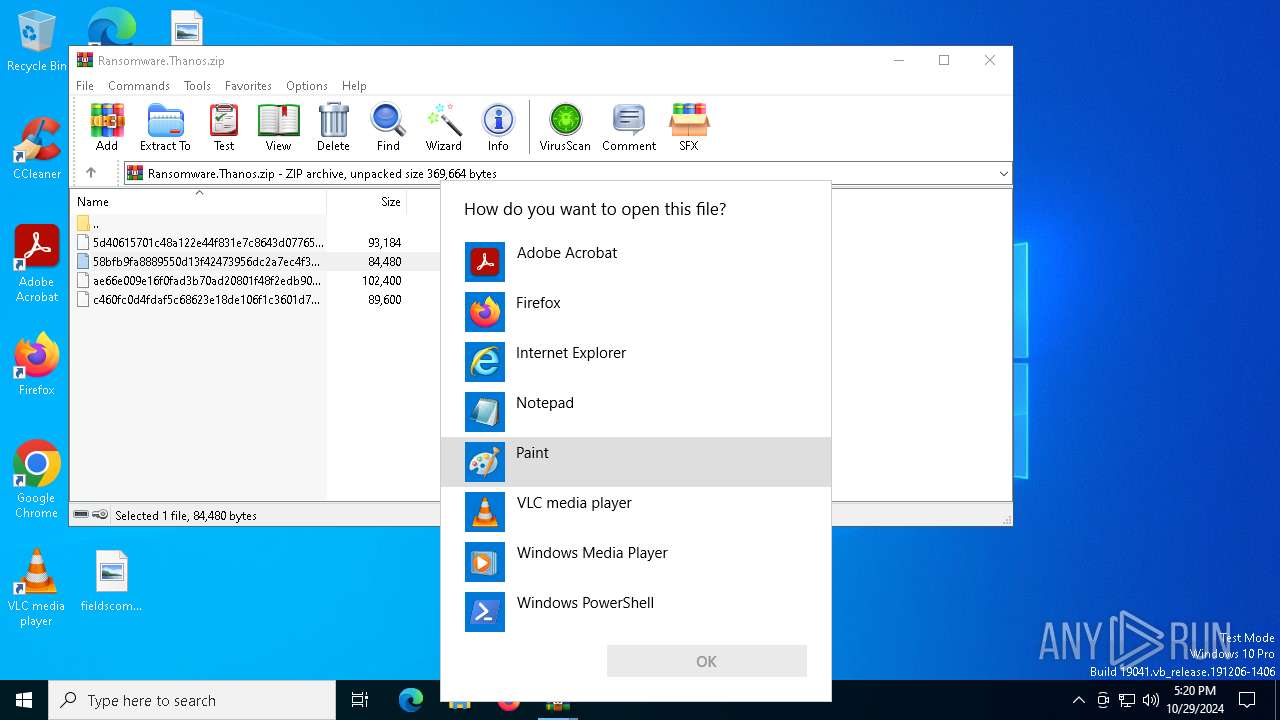Screen dimensions: 1280x720
Task: Click the taskbar search box
Action: pos(192,700)
